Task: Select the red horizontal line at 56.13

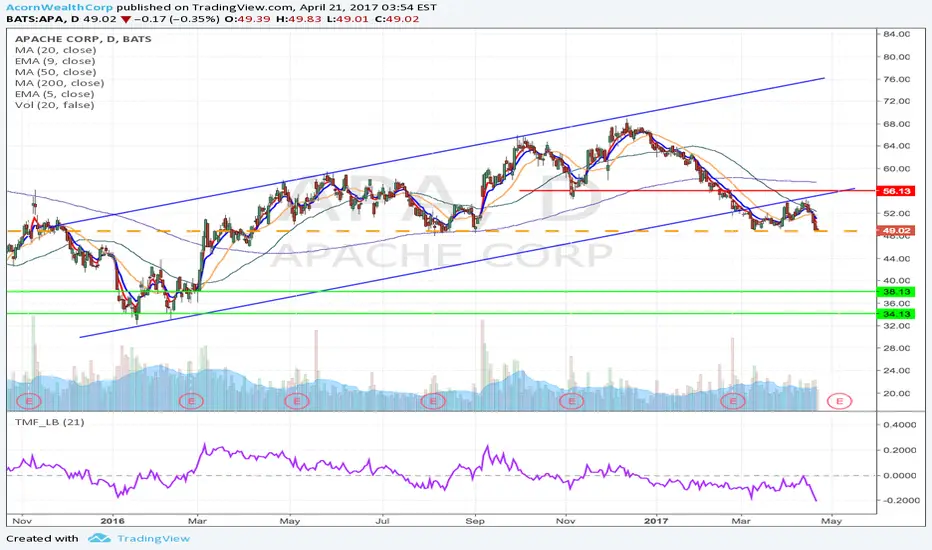Action: tap(698, 190)
